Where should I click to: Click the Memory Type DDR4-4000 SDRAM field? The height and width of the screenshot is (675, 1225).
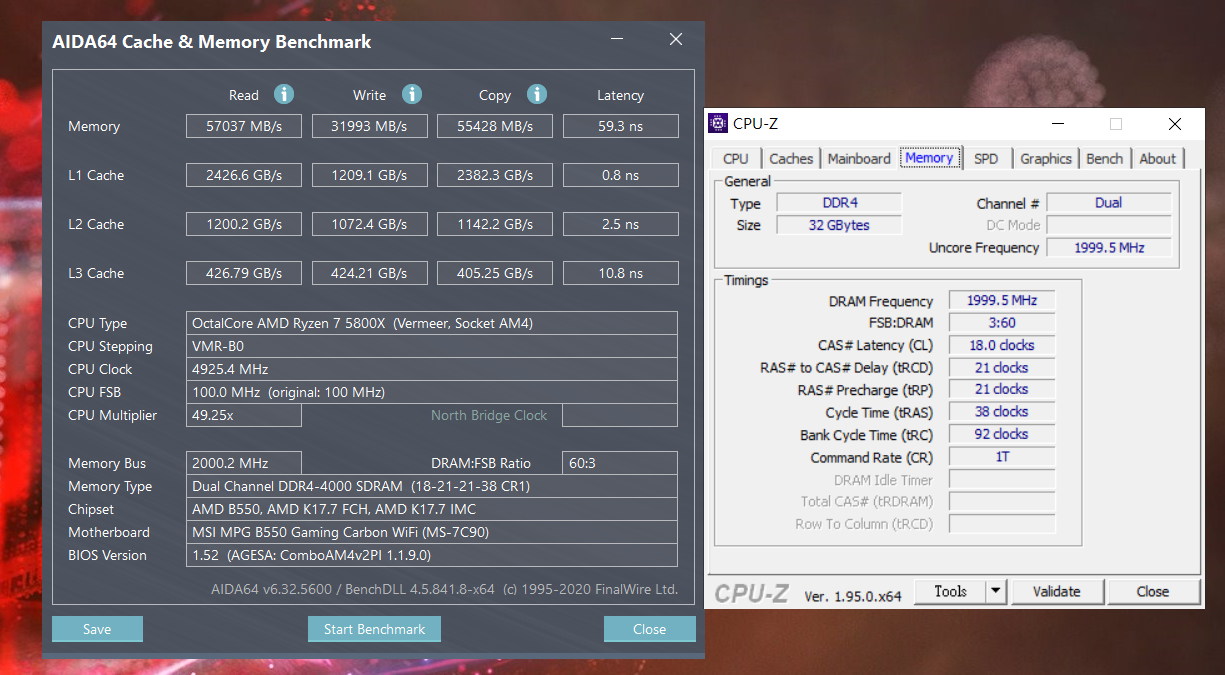[x=432, y=486]
